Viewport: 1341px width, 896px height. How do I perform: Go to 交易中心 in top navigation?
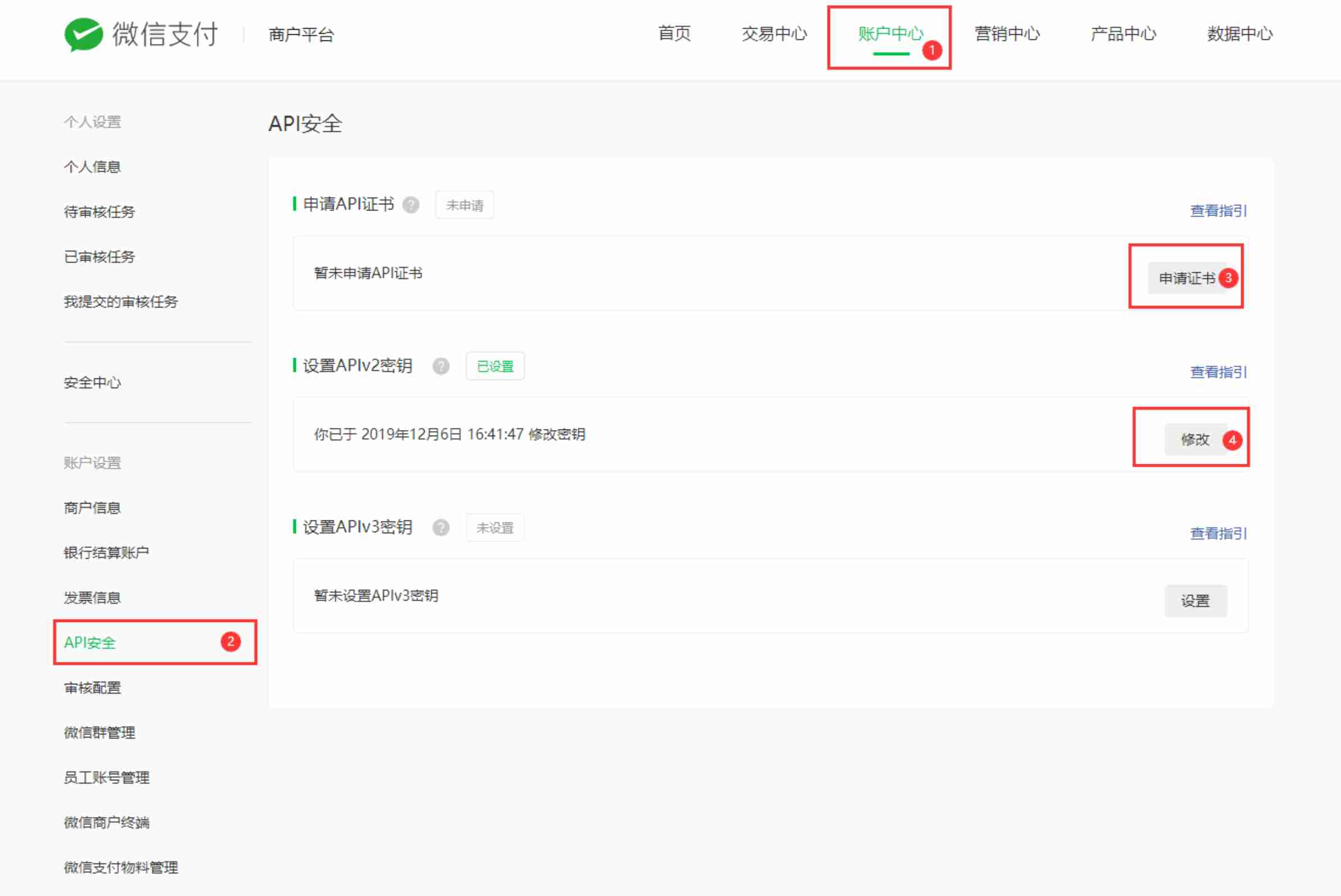pos(774,34)
